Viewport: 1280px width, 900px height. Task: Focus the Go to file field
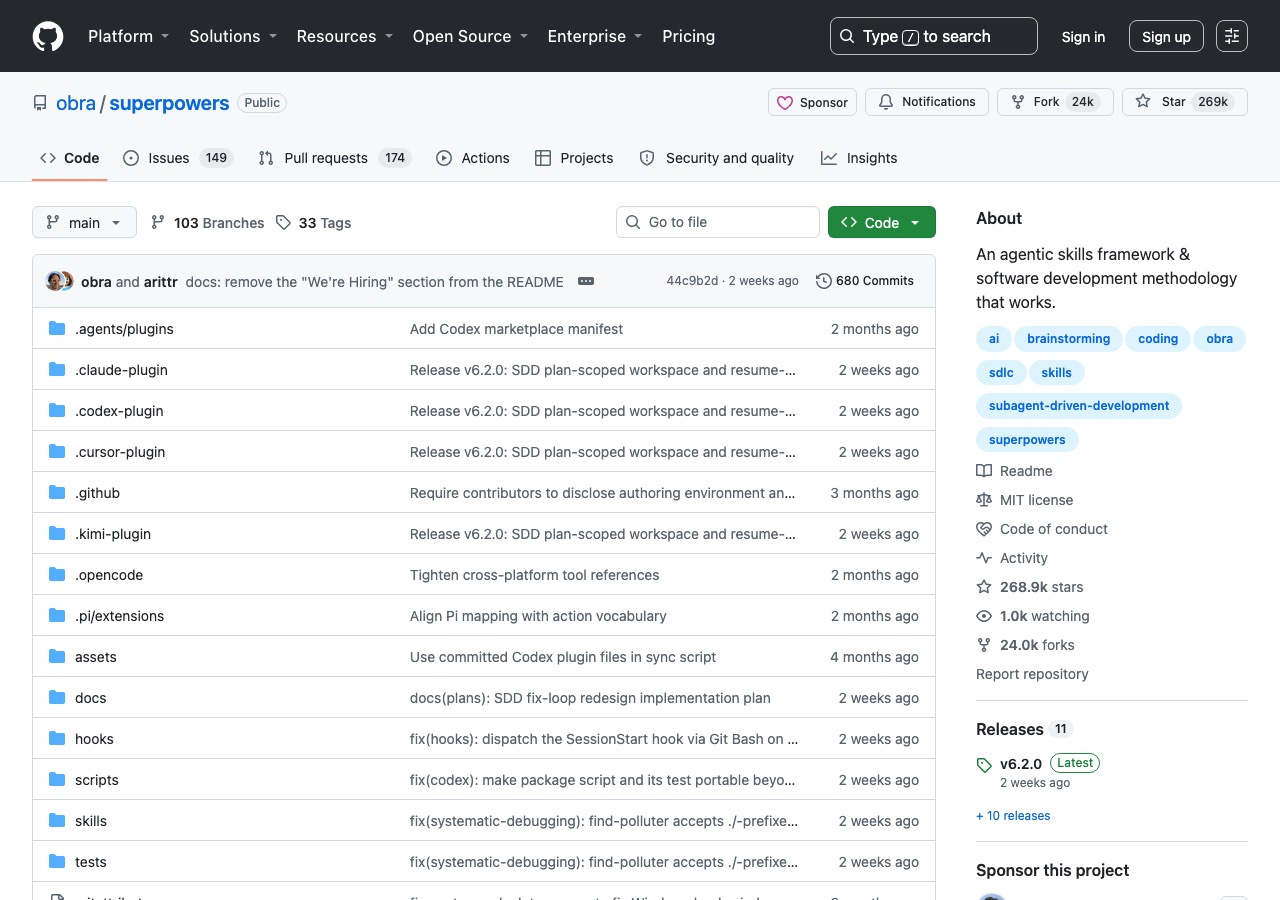(718, 222)
